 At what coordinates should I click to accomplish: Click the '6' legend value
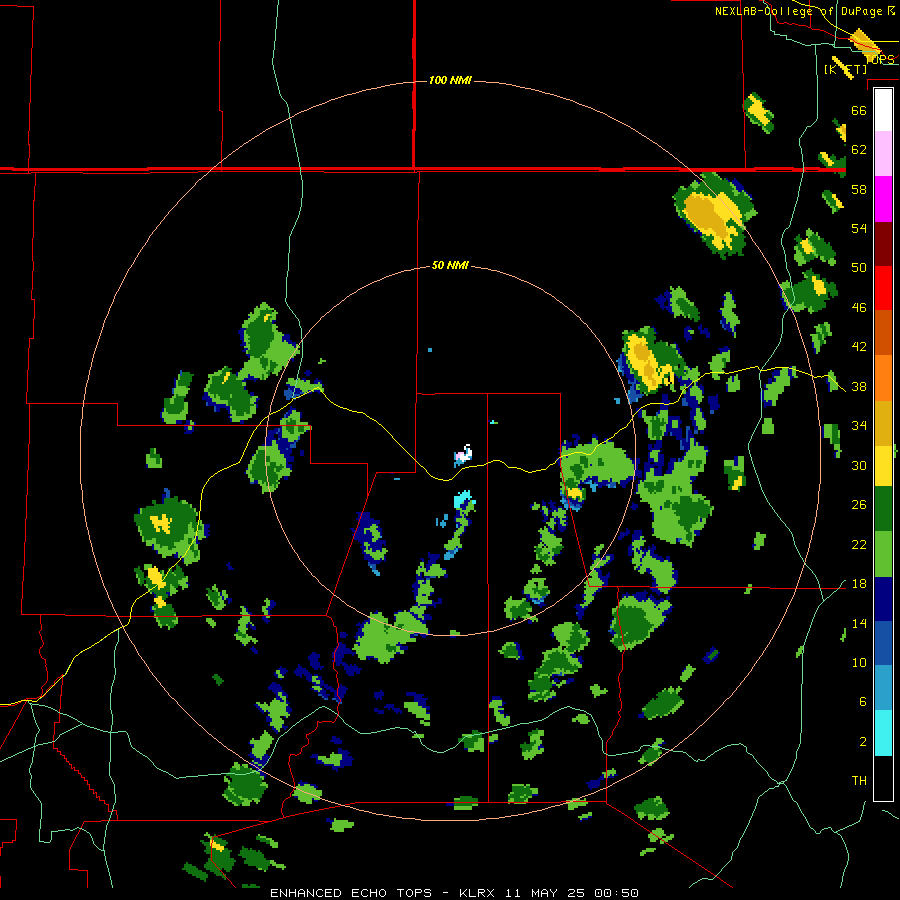(x=863, y=702)
